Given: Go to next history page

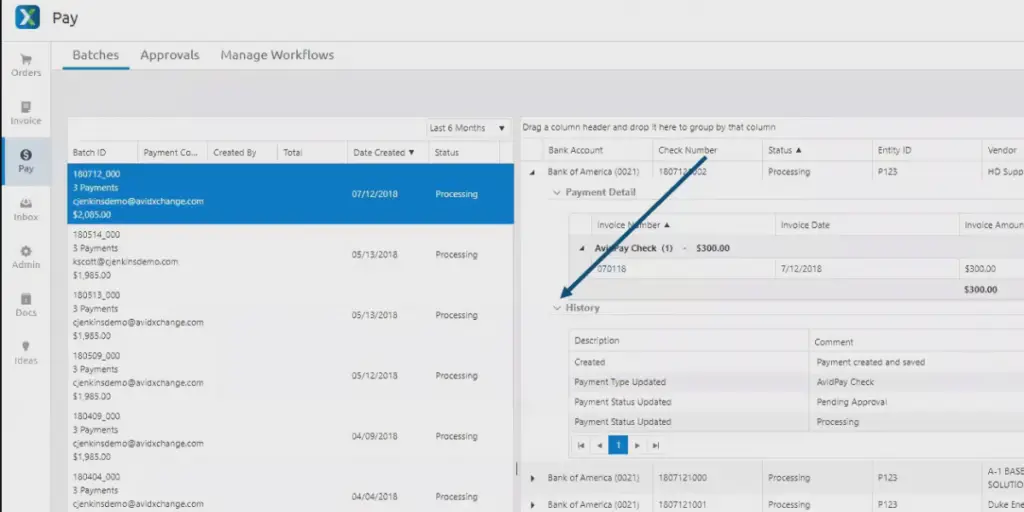Looking at the screenshot, I should pos(637,445).
